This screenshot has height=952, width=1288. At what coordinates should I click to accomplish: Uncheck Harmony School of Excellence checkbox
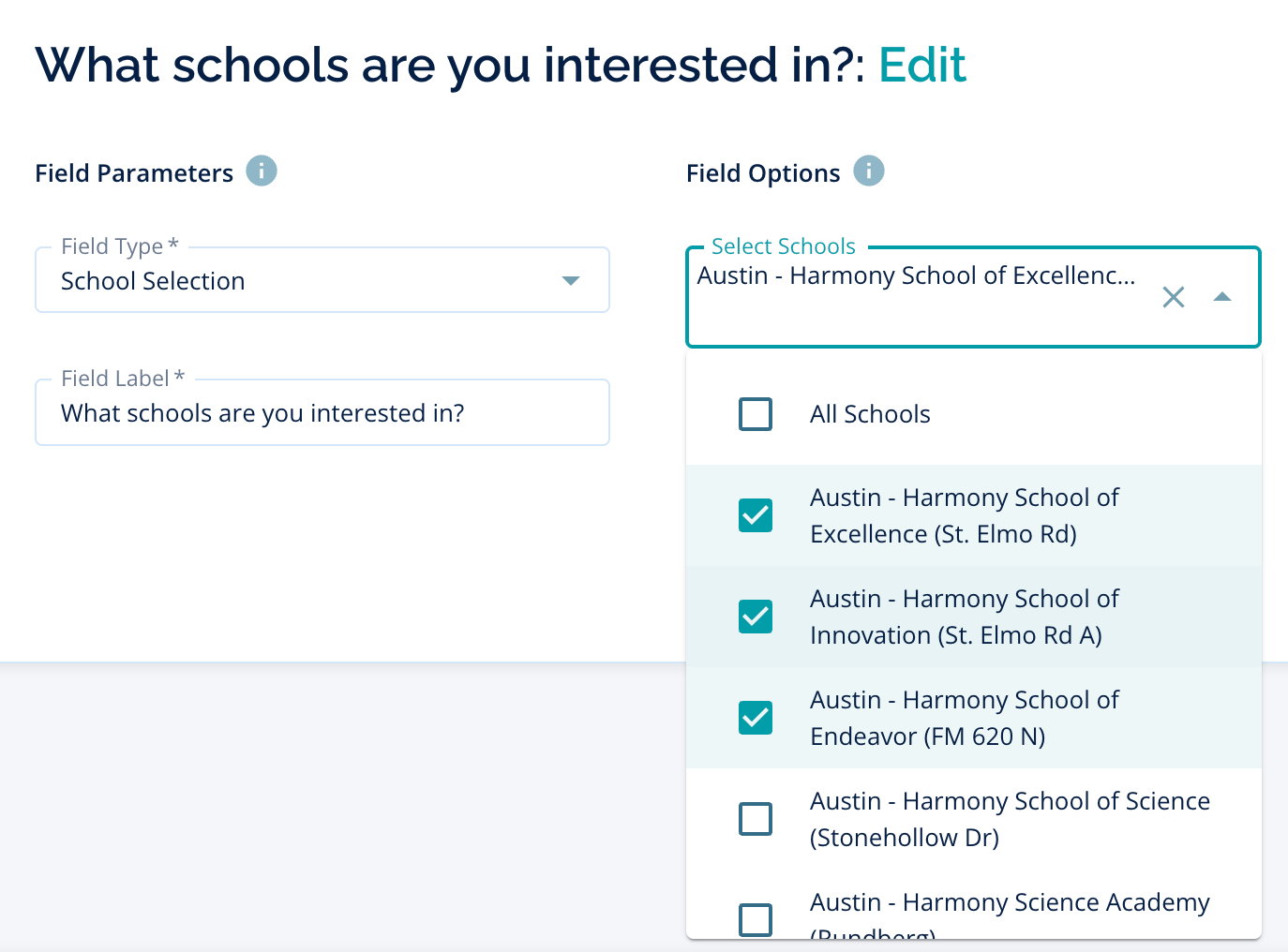point(756,515)
